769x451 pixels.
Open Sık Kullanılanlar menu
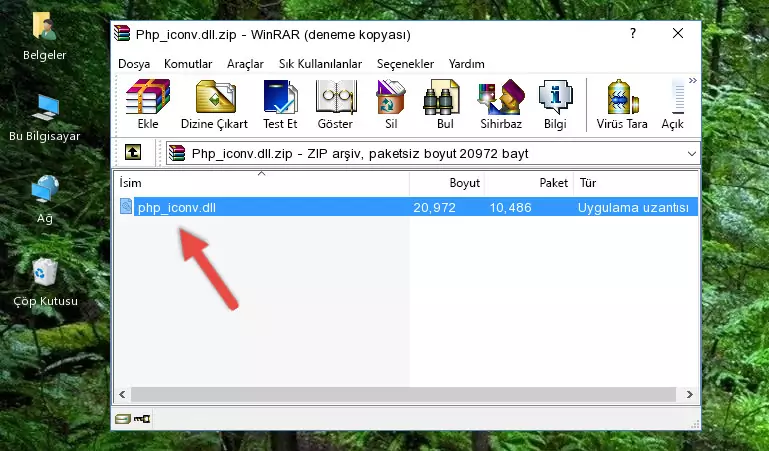[320, 64]
